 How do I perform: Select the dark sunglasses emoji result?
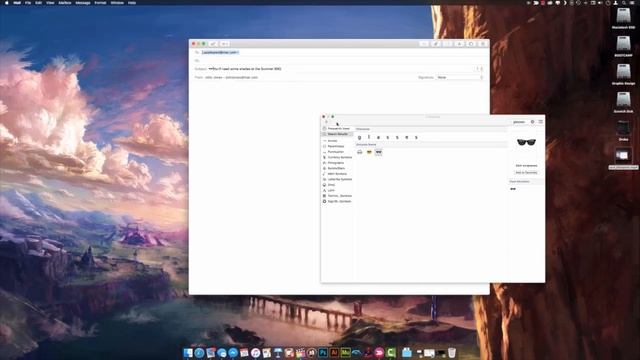[x=378, y=152]
